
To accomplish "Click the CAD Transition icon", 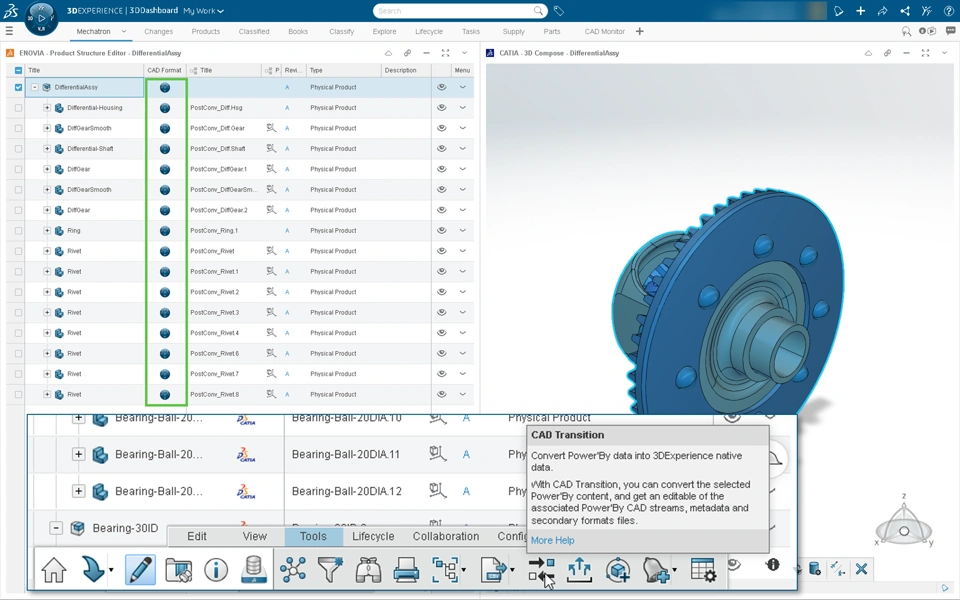I will click(541, 570).
